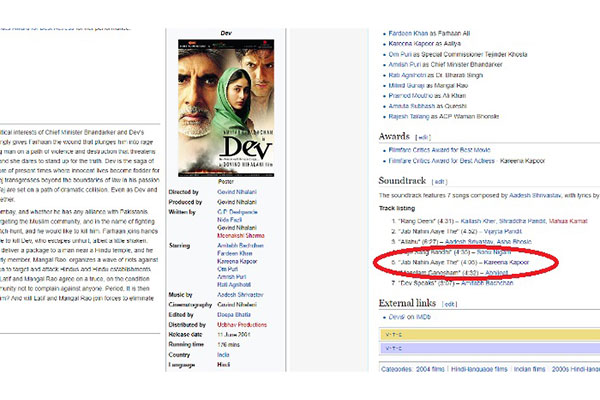Select the 176 mins running time value
Image resolution: width=600 pixels, height=400 pixels.
[x=228, y=344]
